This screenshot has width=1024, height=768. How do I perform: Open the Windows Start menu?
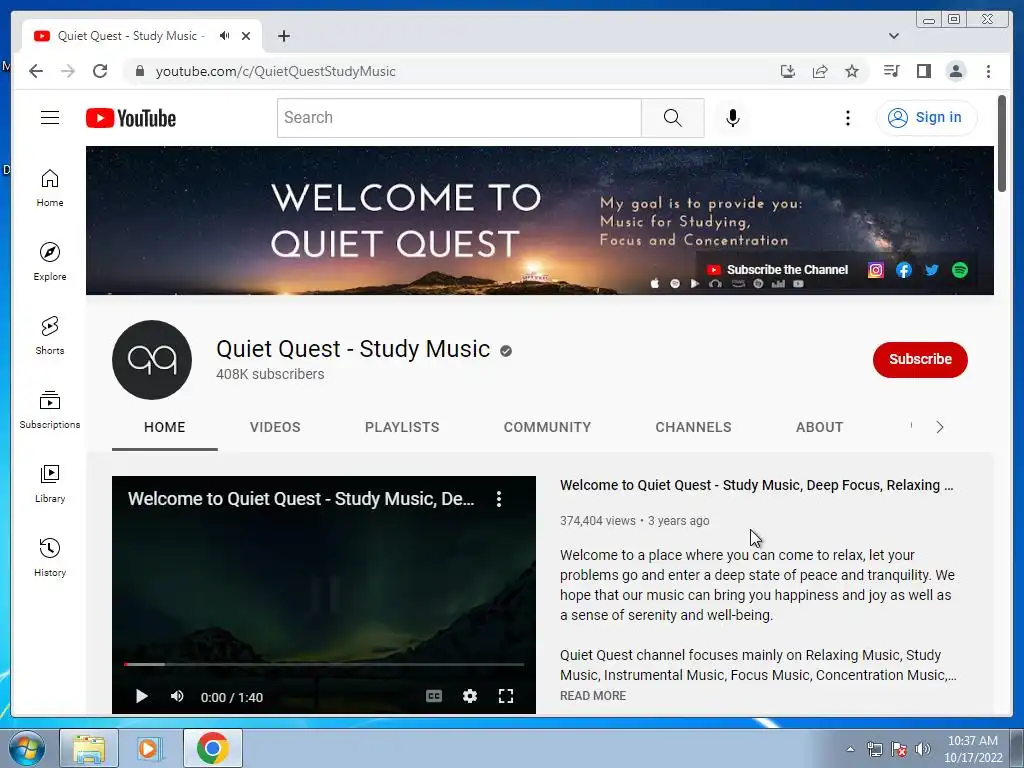(26, 748)
